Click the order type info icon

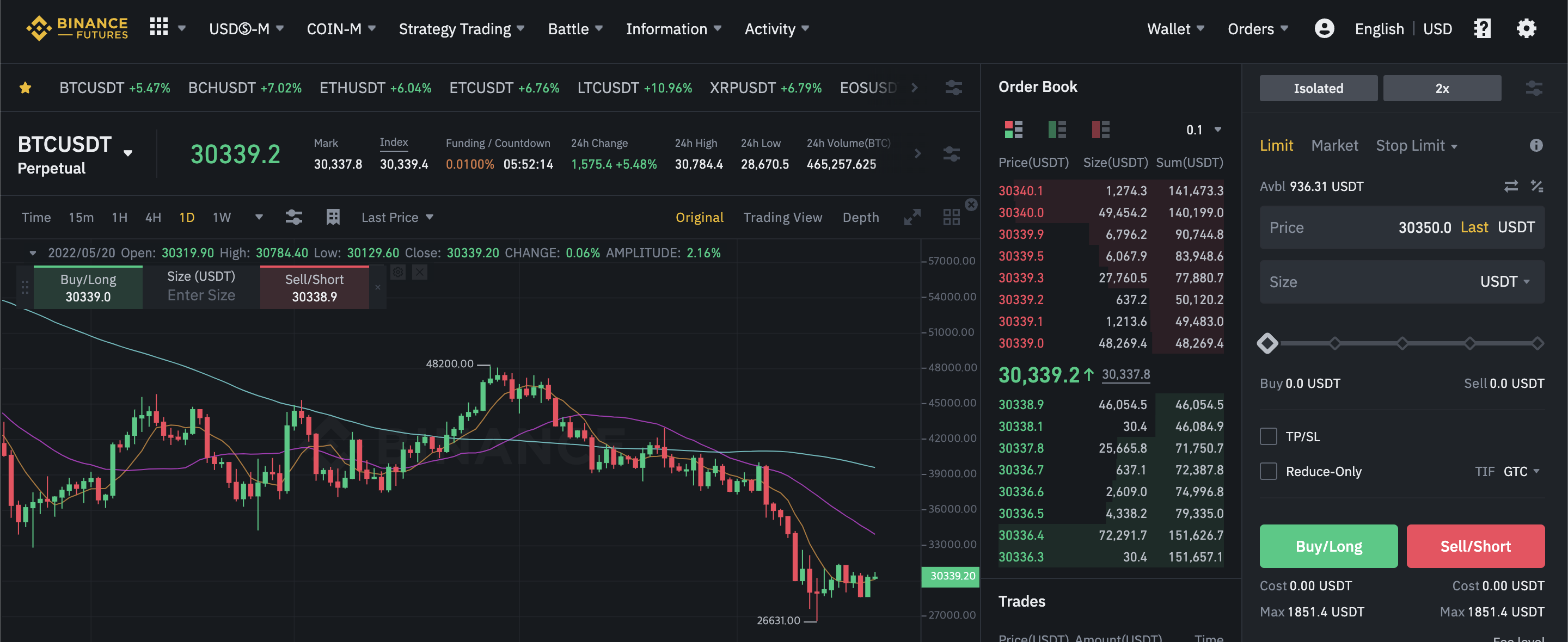[1536, 145]
